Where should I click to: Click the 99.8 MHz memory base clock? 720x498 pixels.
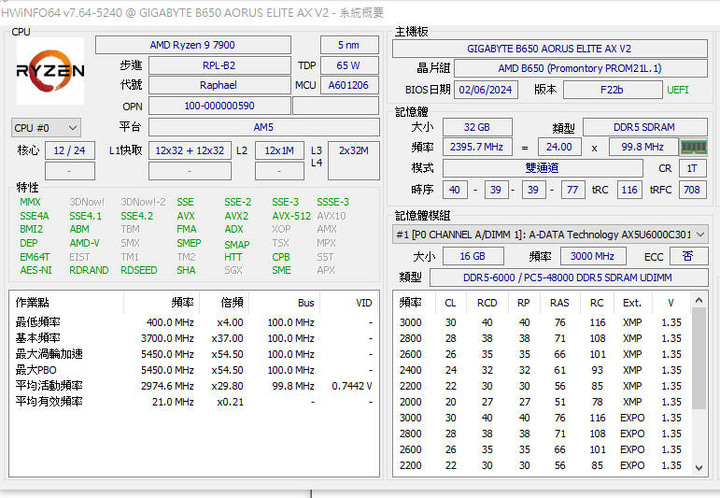click(643, 147)
